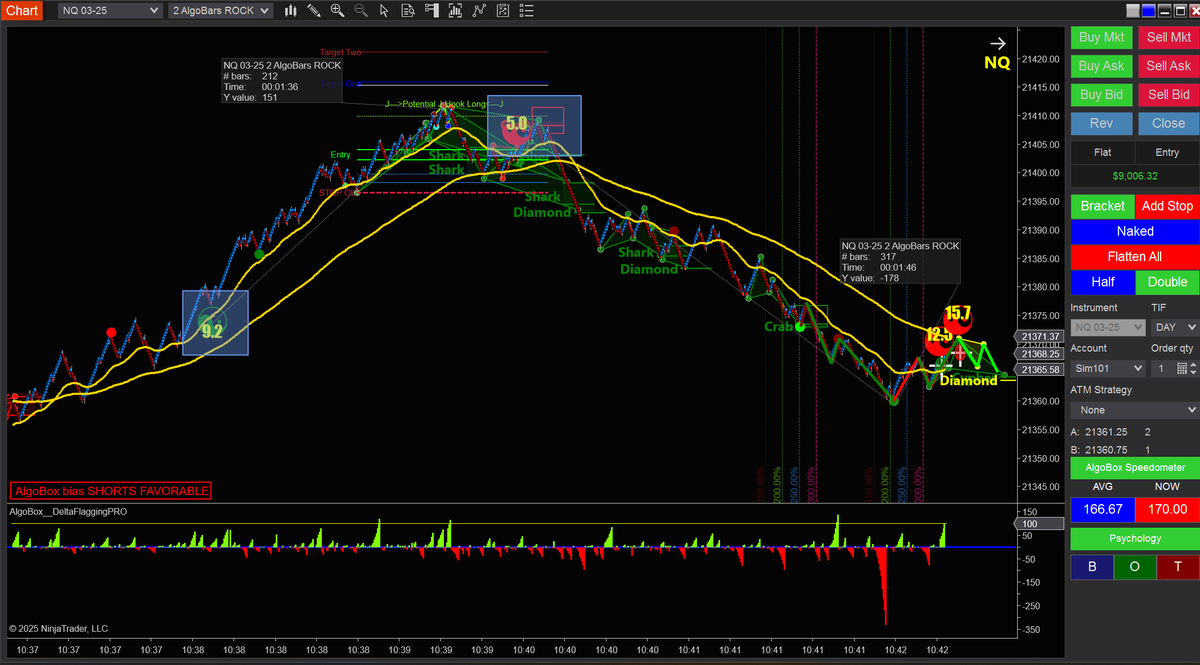Click the A: 21361.25 ask price
Screen dimensions: 1200x665
point(1106,432)
